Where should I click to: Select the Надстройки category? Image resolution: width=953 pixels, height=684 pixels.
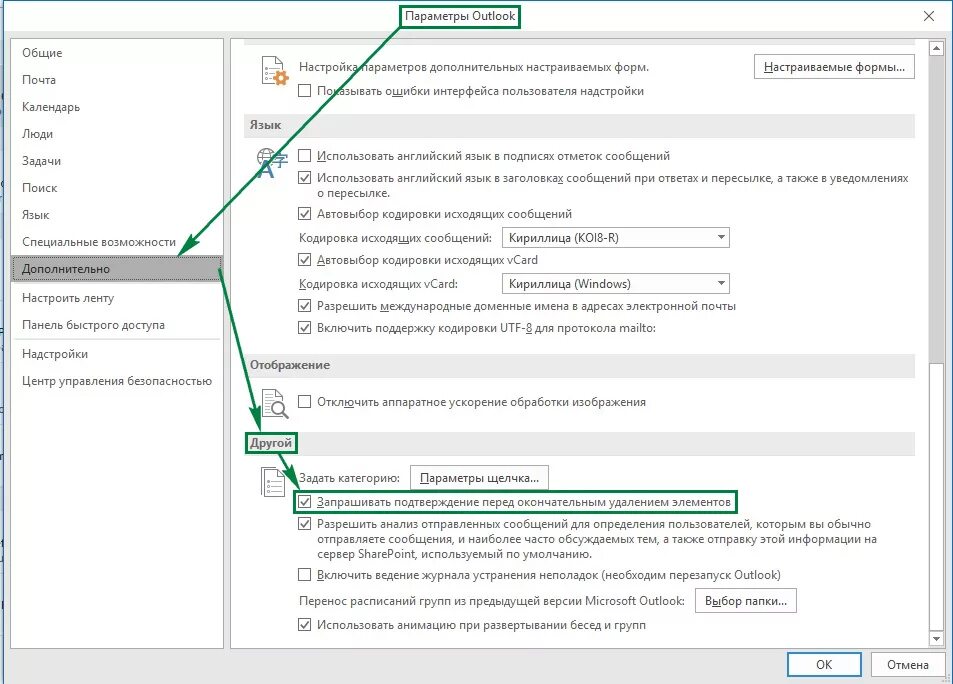point(117,354)
